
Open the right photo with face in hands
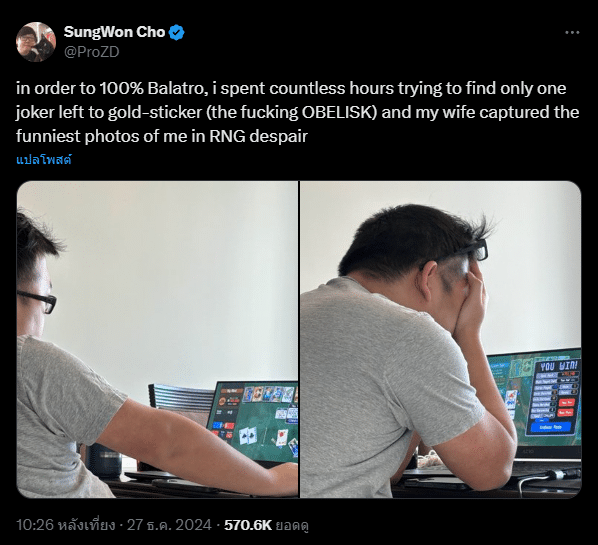tap(441, 339)
